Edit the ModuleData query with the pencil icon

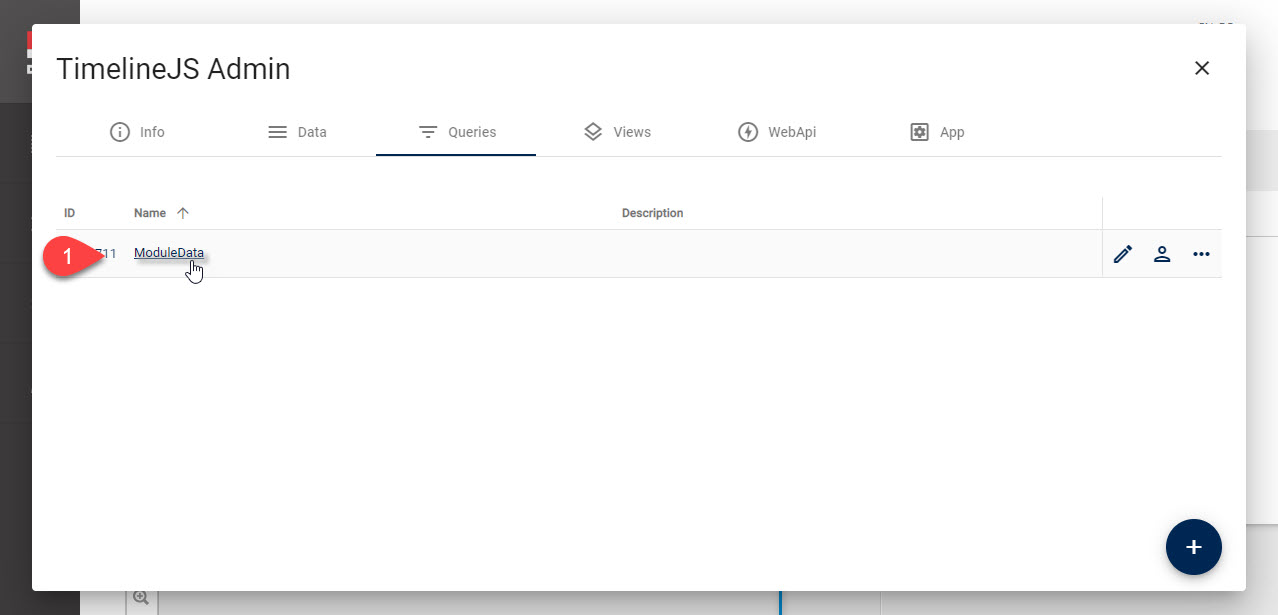coord(1123,254)
